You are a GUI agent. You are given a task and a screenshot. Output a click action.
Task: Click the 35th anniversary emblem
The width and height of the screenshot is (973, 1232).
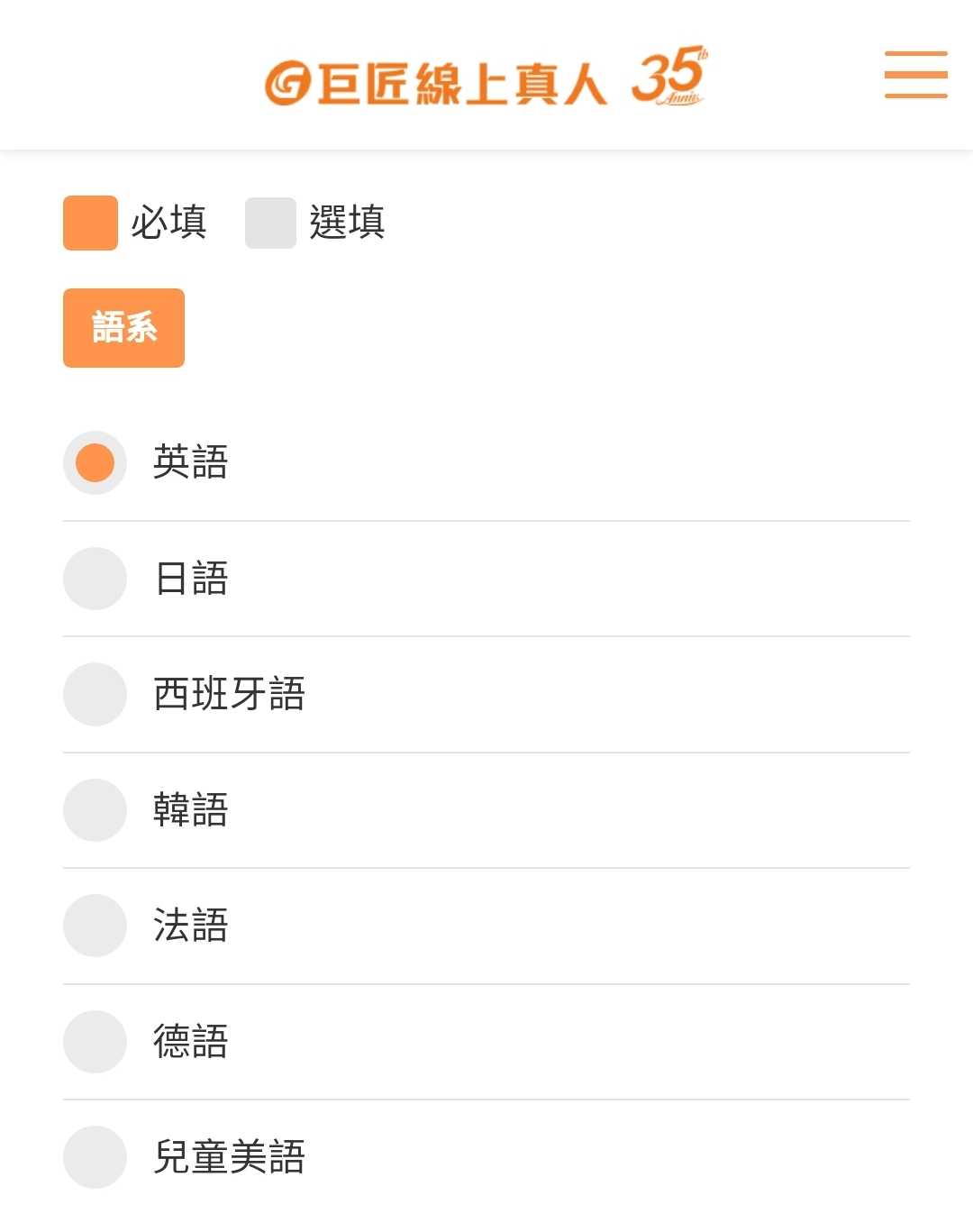pos(669,77)
